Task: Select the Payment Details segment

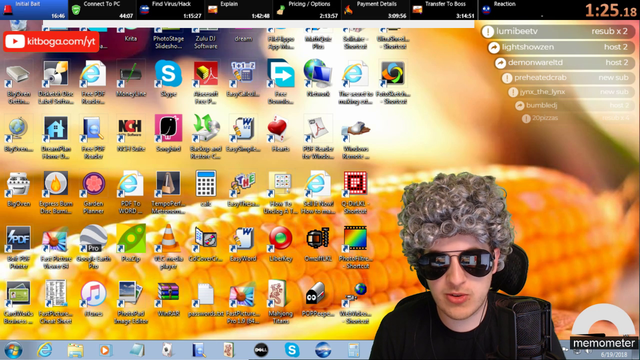Action: coord(375,10)
